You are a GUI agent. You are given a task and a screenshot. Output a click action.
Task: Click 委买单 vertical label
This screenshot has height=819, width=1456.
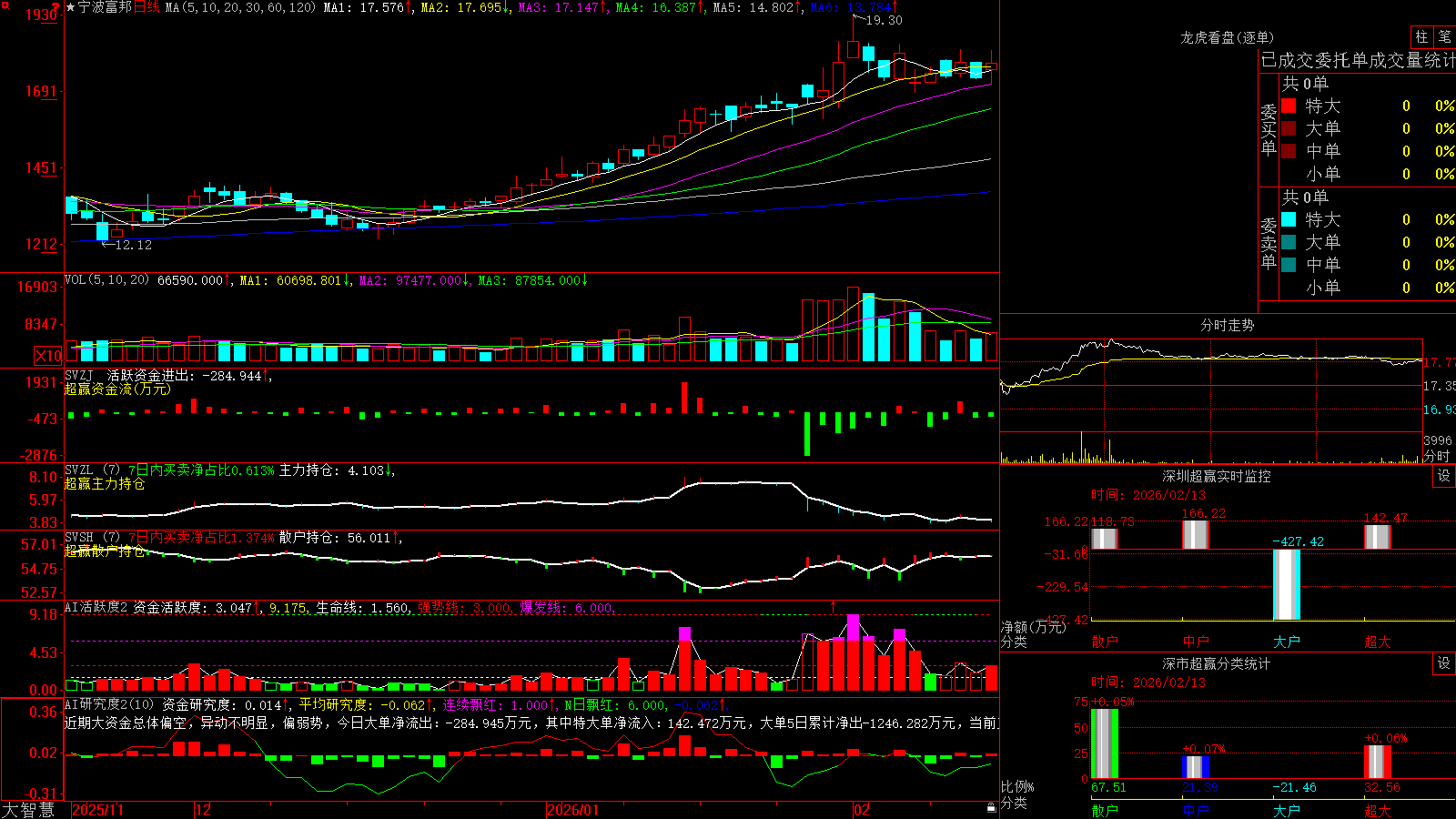(x=1269, y=129)
